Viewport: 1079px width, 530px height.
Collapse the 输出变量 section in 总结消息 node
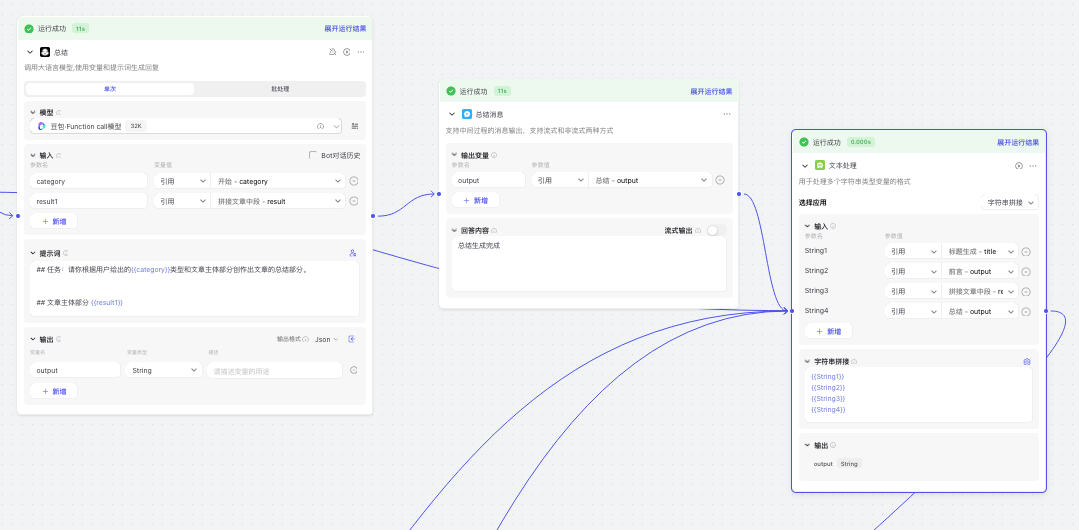point(454,155)
